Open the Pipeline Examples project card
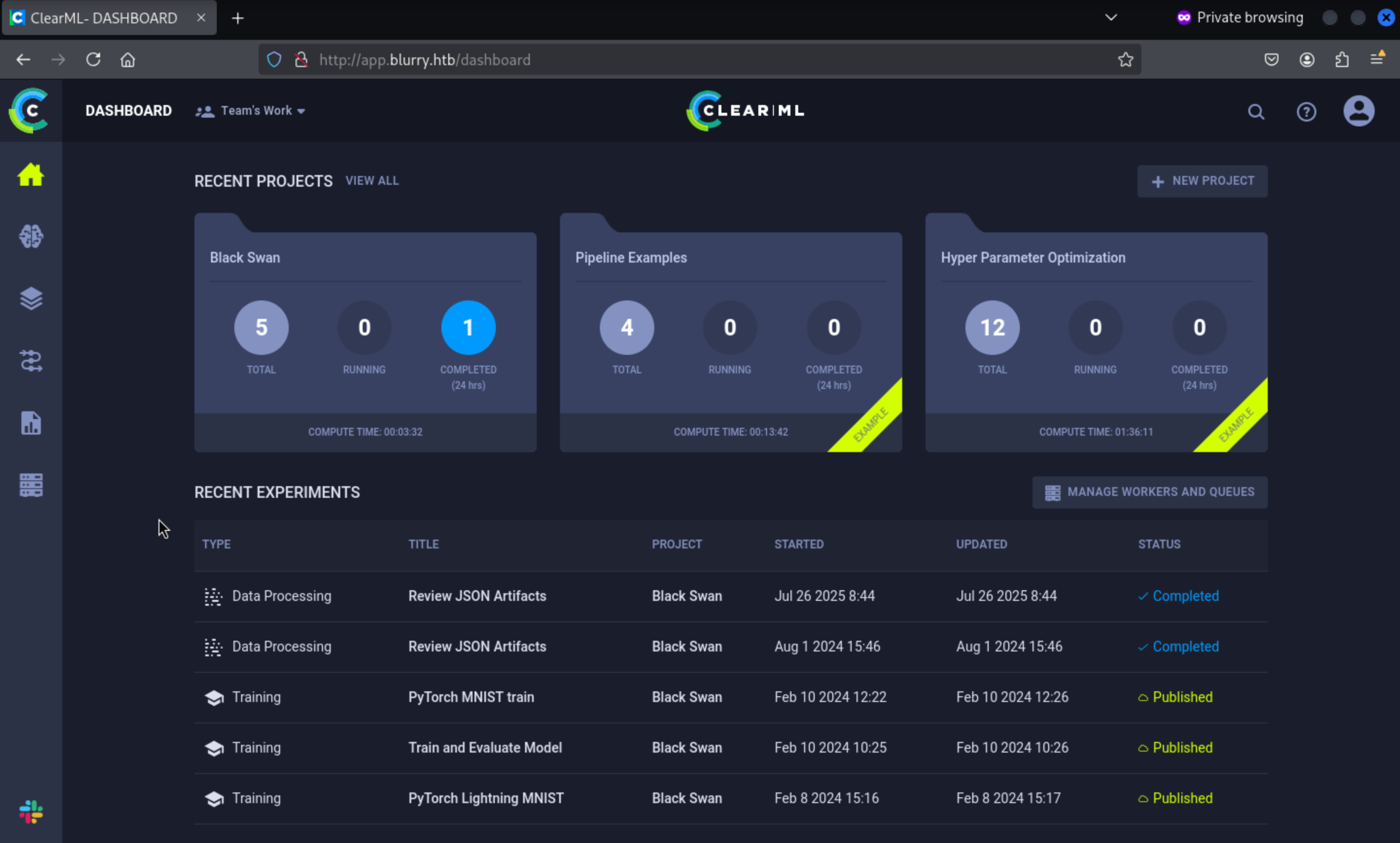The width and height of the screenshot is (1400, 843). [731, 333]
